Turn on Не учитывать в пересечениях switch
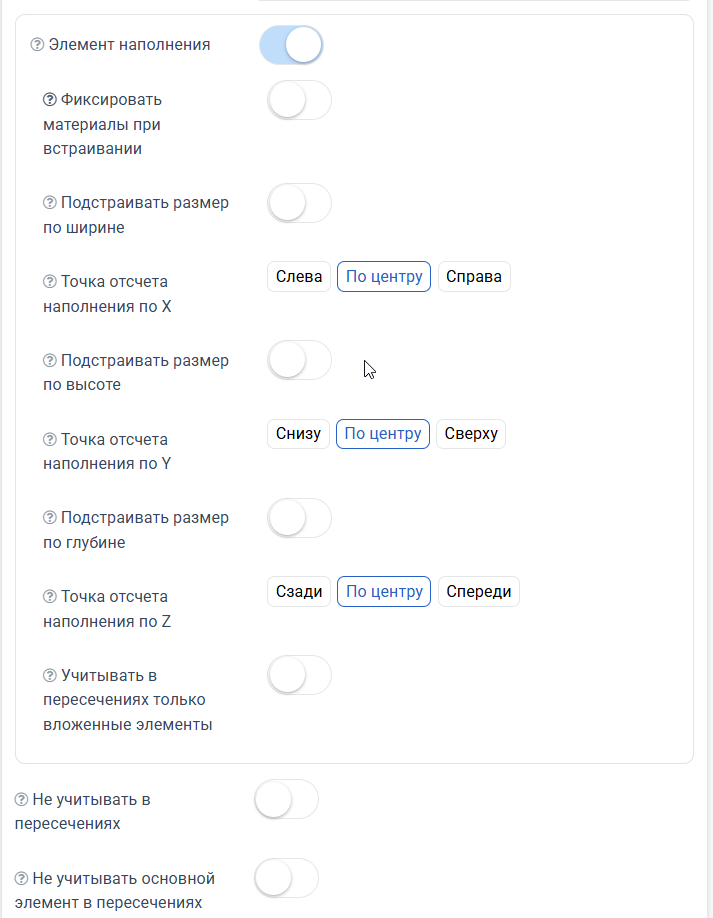Screen dimensions: 713x918 [x=286, y=799]
